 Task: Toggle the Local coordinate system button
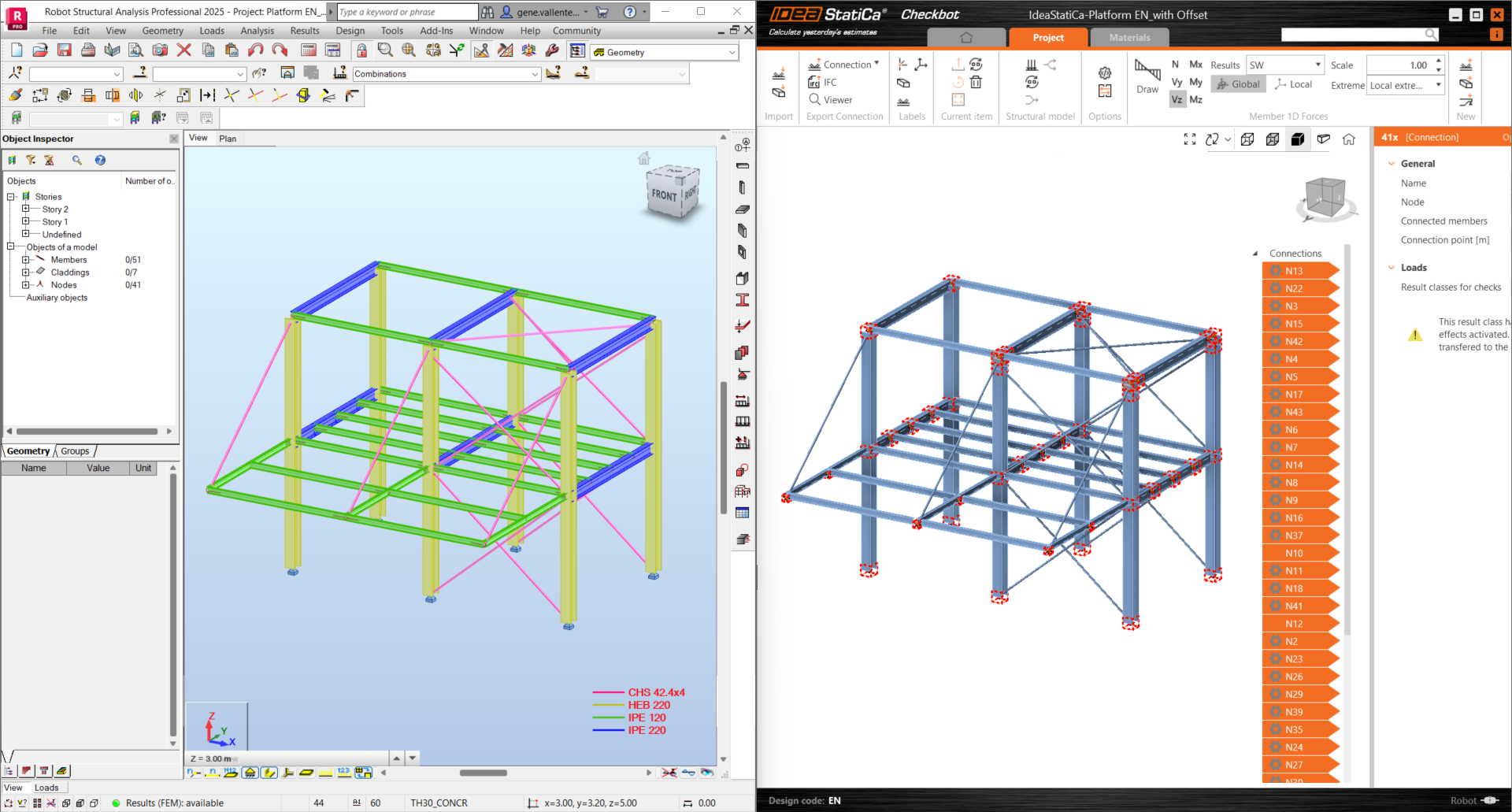click(x=1293, y=84)
